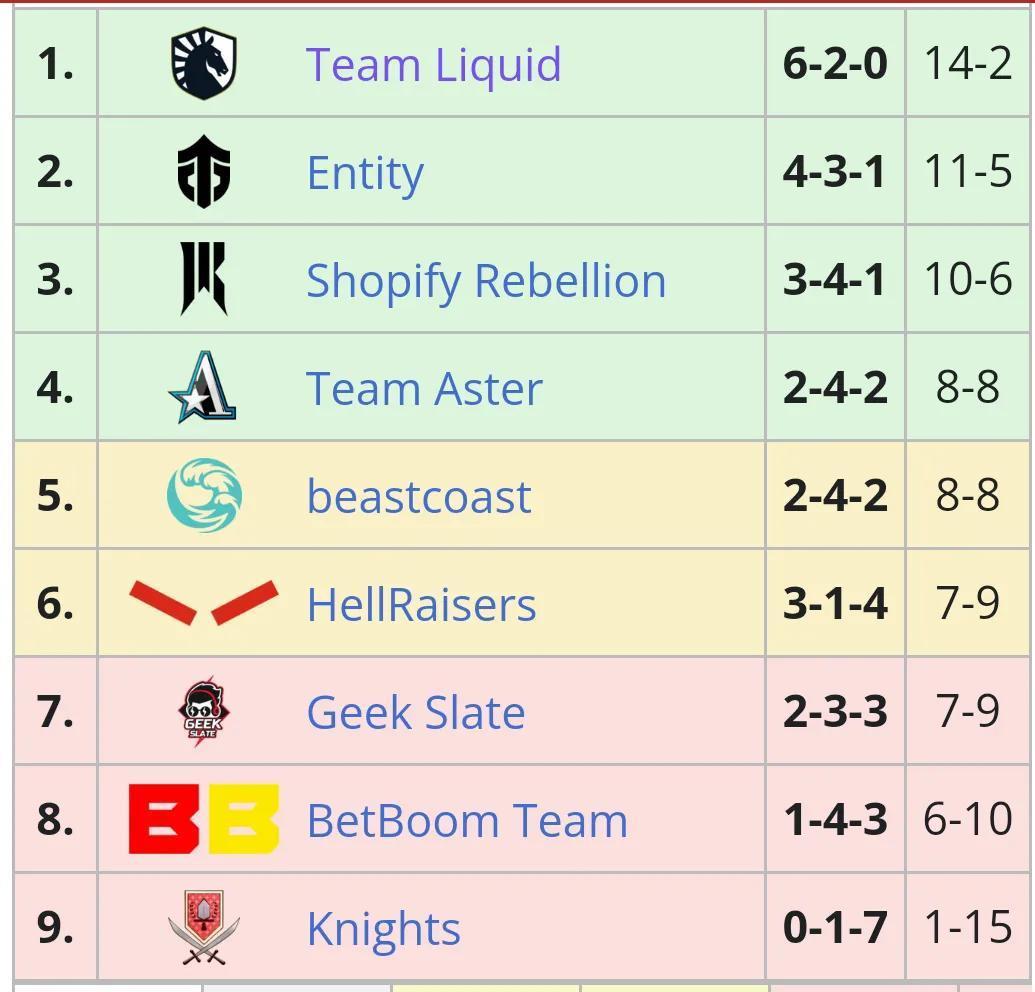Open the HellRaisers link
The image size is (1035, 992).
pyautogui.click(x=421, y=605)
